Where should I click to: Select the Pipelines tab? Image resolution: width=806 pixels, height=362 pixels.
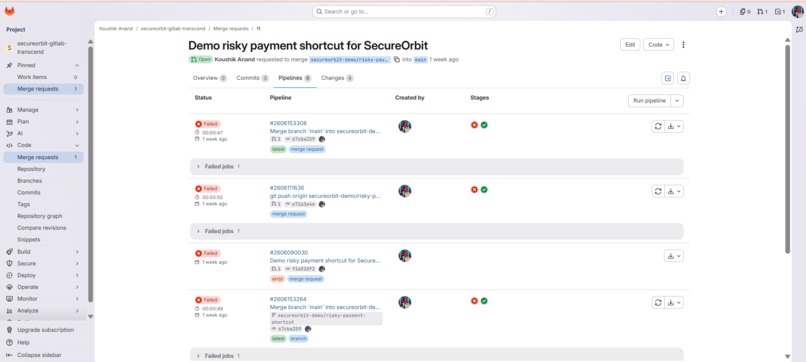[295, 78]
